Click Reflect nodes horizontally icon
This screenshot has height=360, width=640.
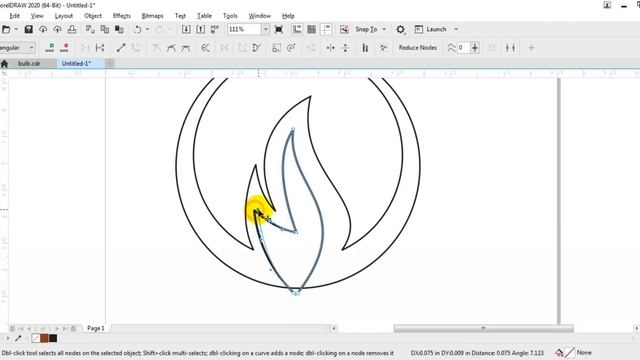pyautogui.click(x=331, y=48)
